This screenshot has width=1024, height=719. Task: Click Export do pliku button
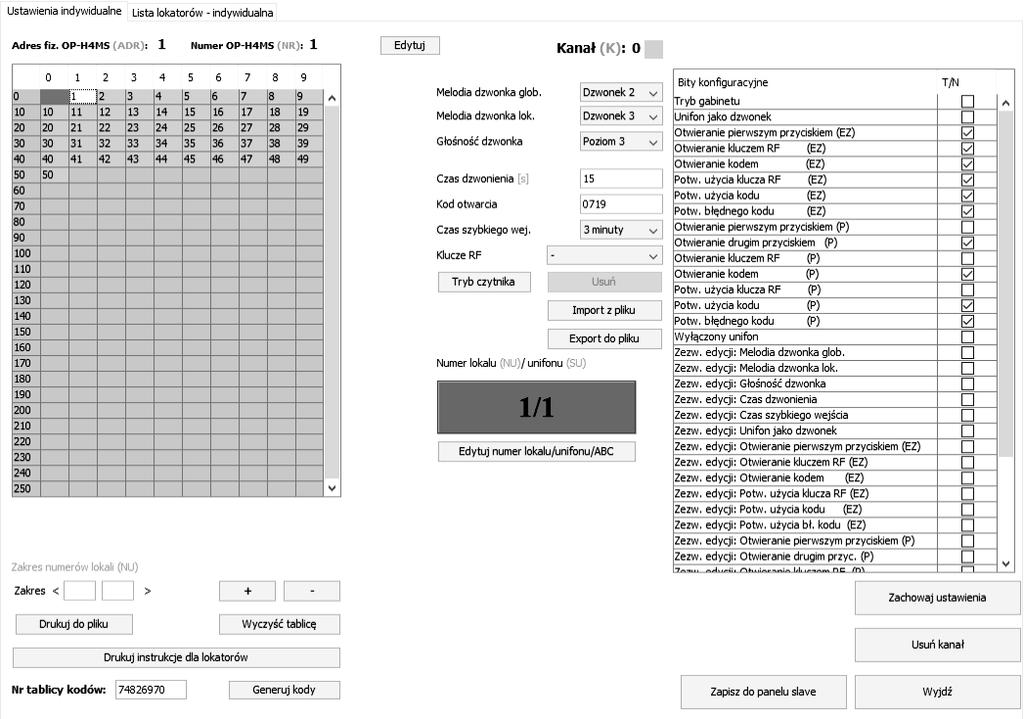pos(604,338)
